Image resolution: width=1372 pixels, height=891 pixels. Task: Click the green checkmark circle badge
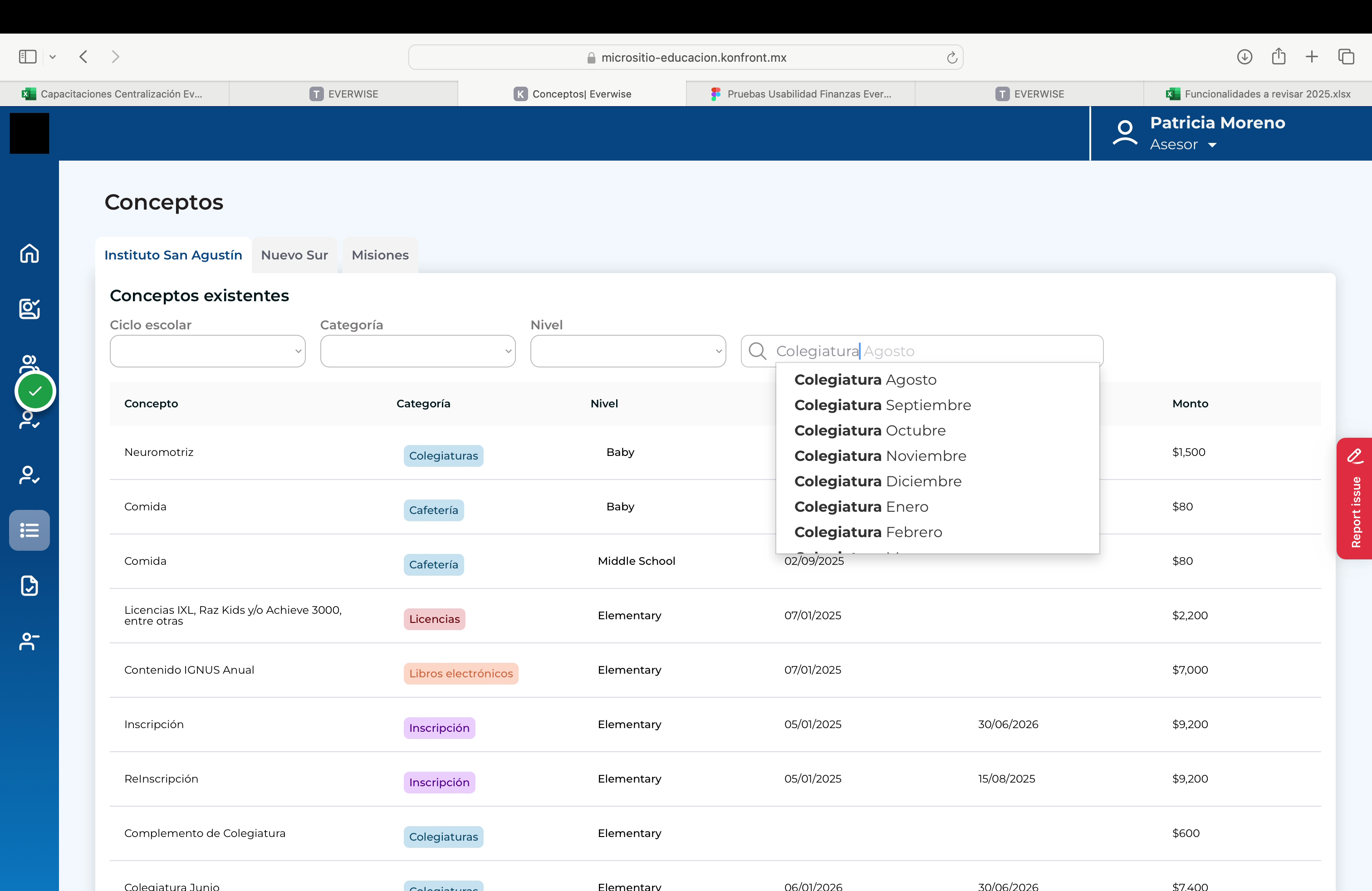(35, 392)
